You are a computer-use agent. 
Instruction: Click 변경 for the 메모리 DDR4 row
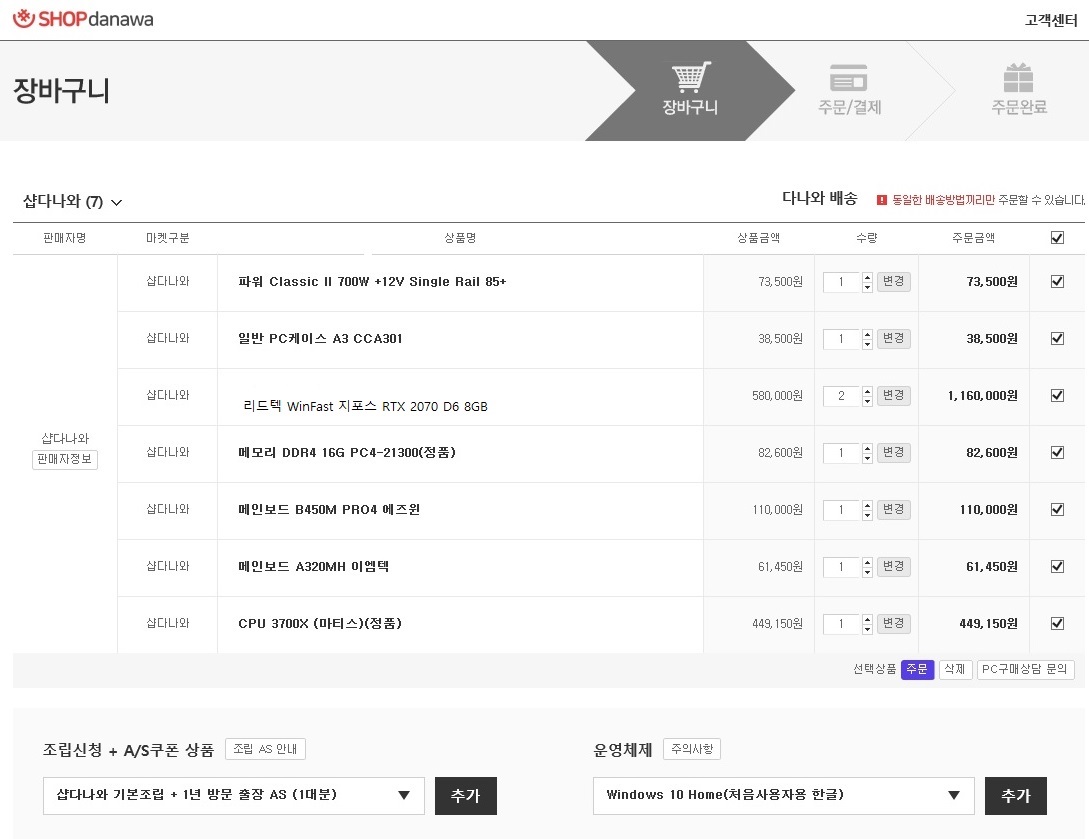click(893, 452)
